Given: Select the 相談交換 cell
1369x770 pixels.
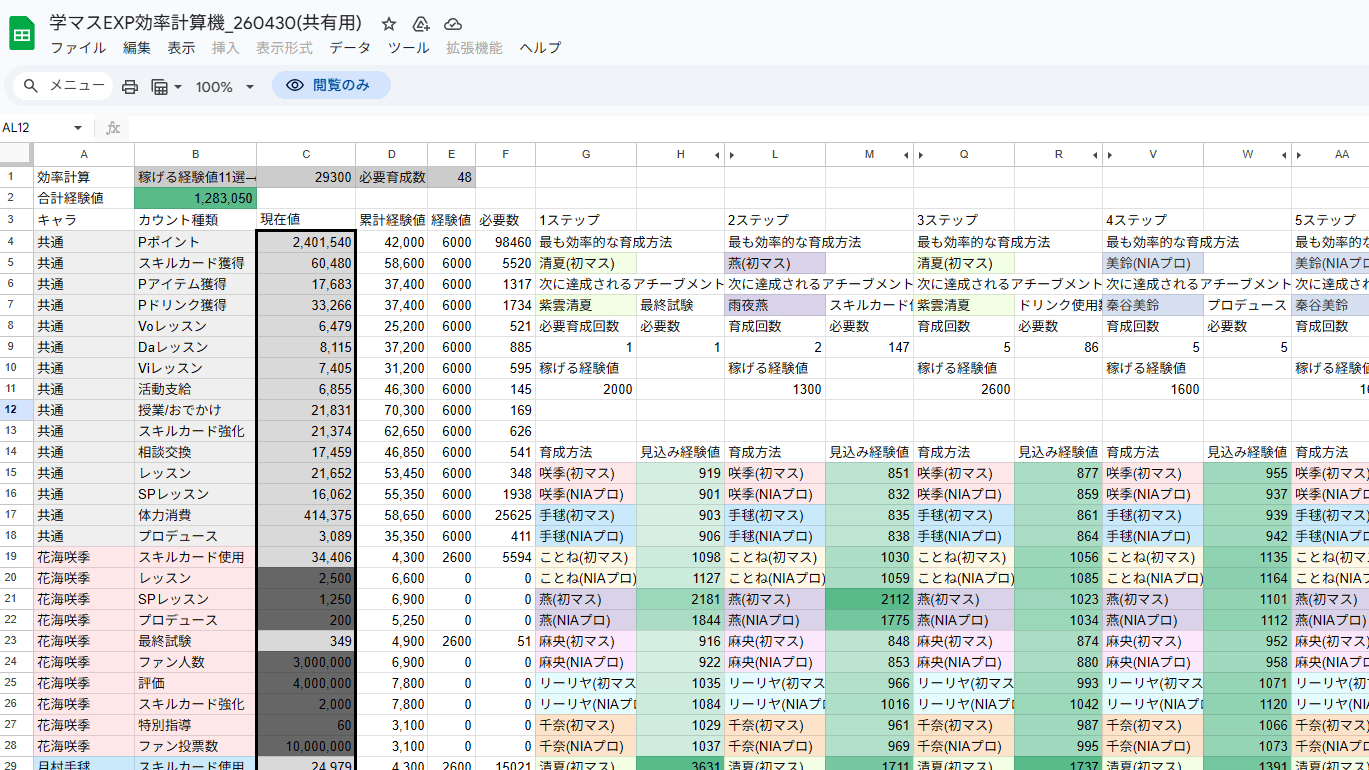Looking at the screenshot, I should click(195, 452).
